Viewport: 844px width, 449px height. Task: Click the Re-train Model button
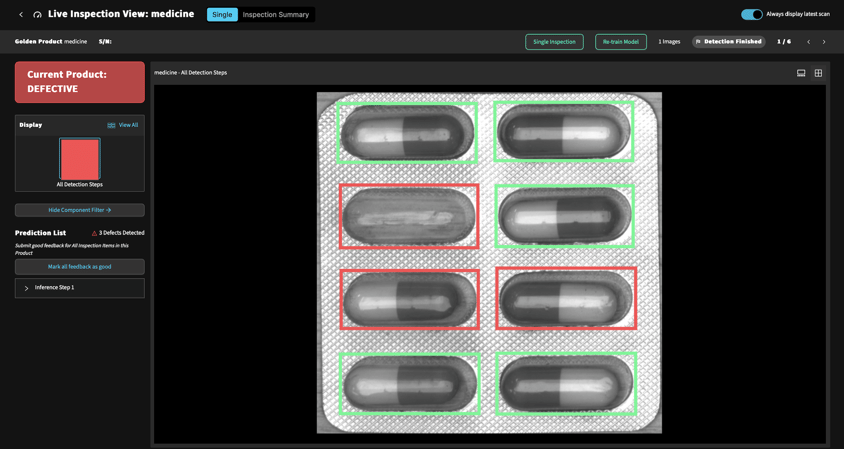621,42
